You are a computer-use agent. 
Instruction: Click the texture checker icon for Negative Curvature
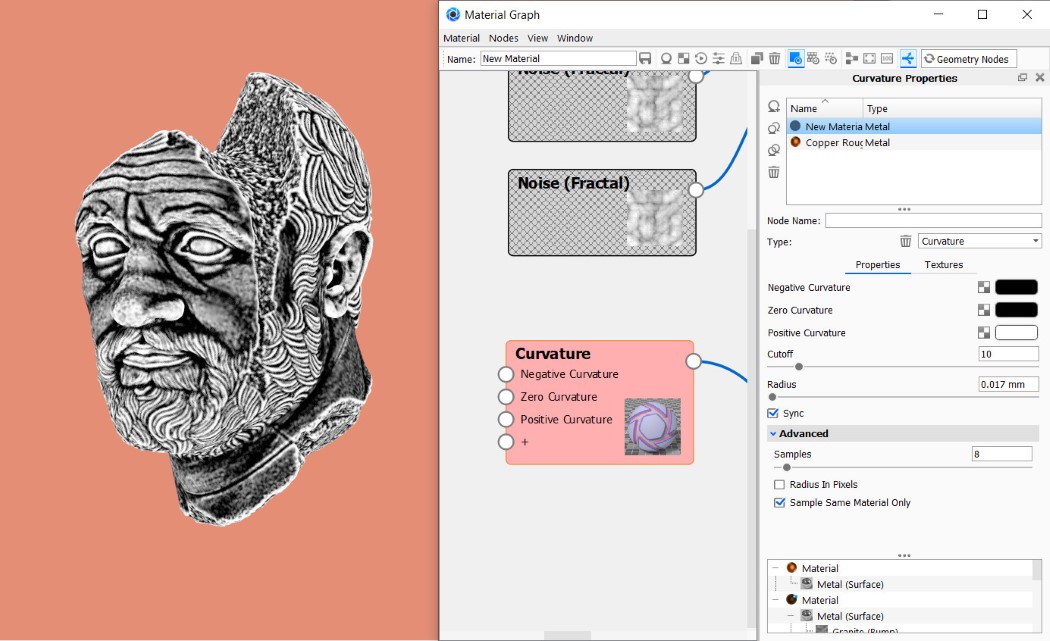984,288
